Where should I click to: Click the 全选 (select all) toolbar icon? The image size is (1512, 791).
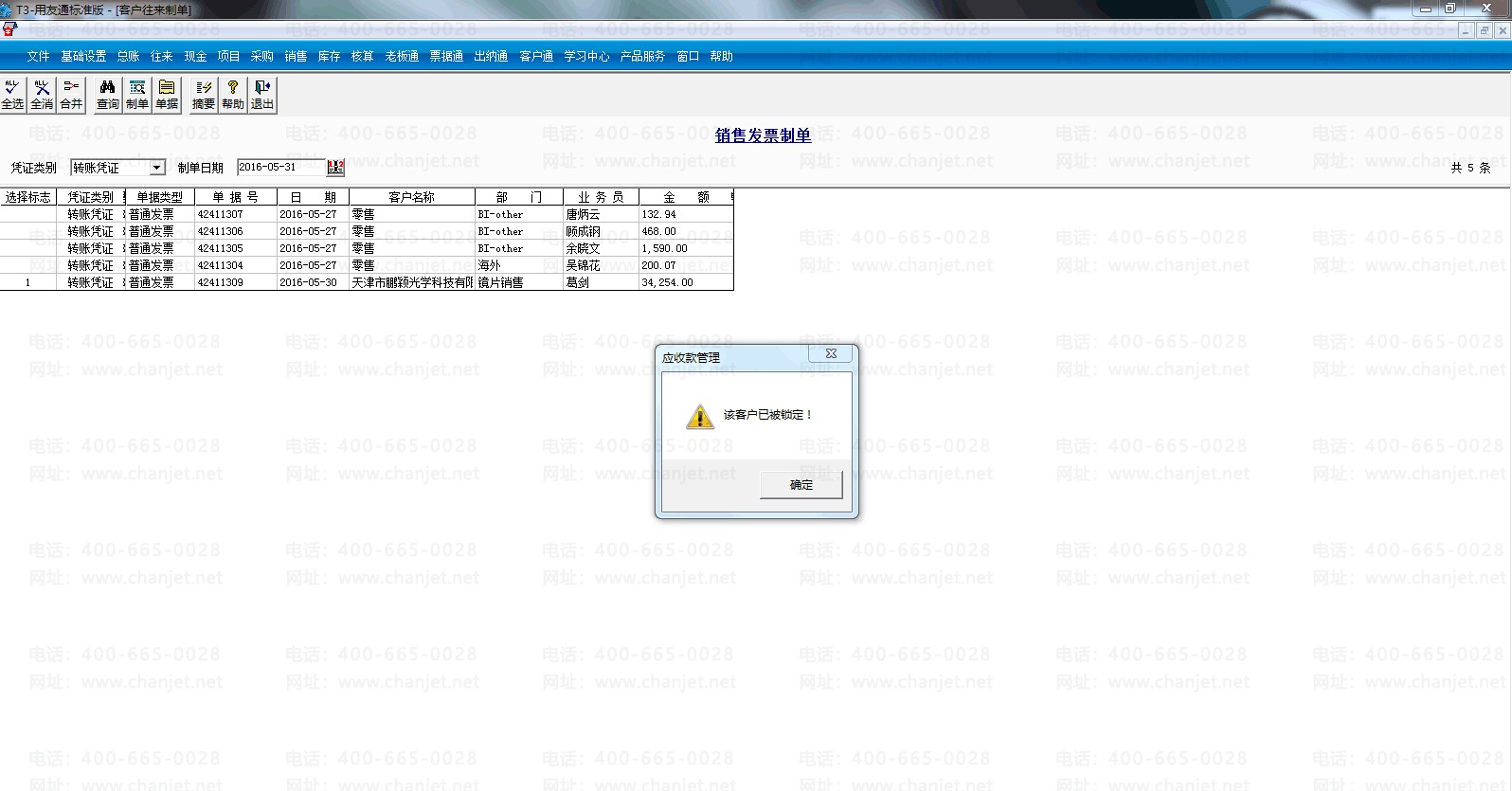(12, 95)
